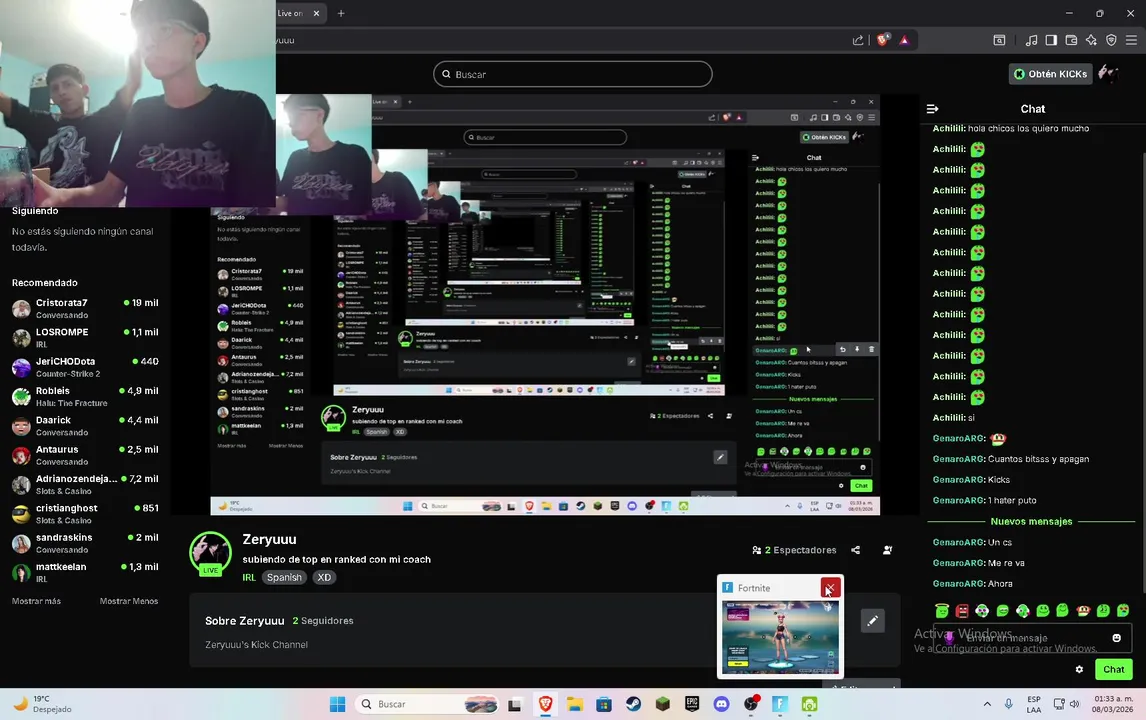Open the Brave Shields lion icon
The height and width of the screenshot is (720, 1146).
coord(883,40)
